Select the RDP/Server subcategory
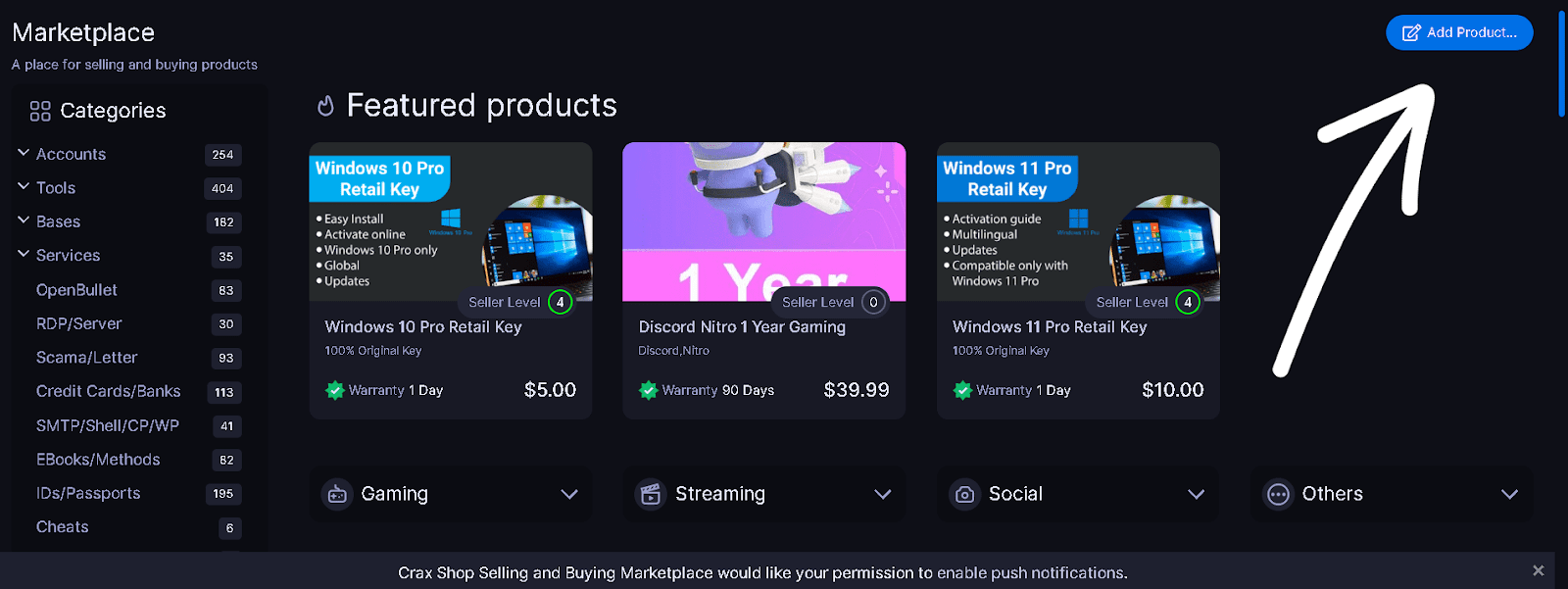This screenshot has height=589, width=1568. pyautogui.click(x=79, y=323)
